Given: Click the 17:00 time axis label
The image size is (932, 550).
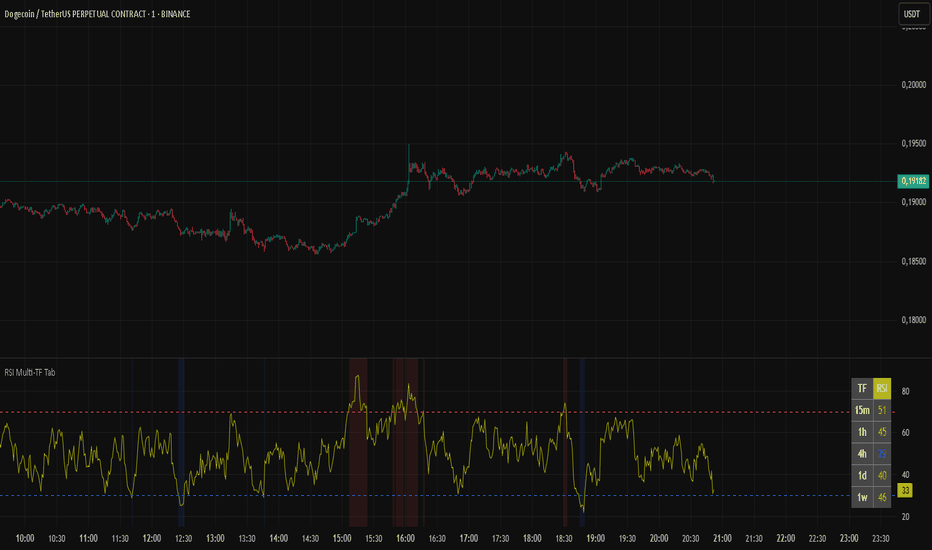Looking at the screenshot, I should (x=468, y=538).
